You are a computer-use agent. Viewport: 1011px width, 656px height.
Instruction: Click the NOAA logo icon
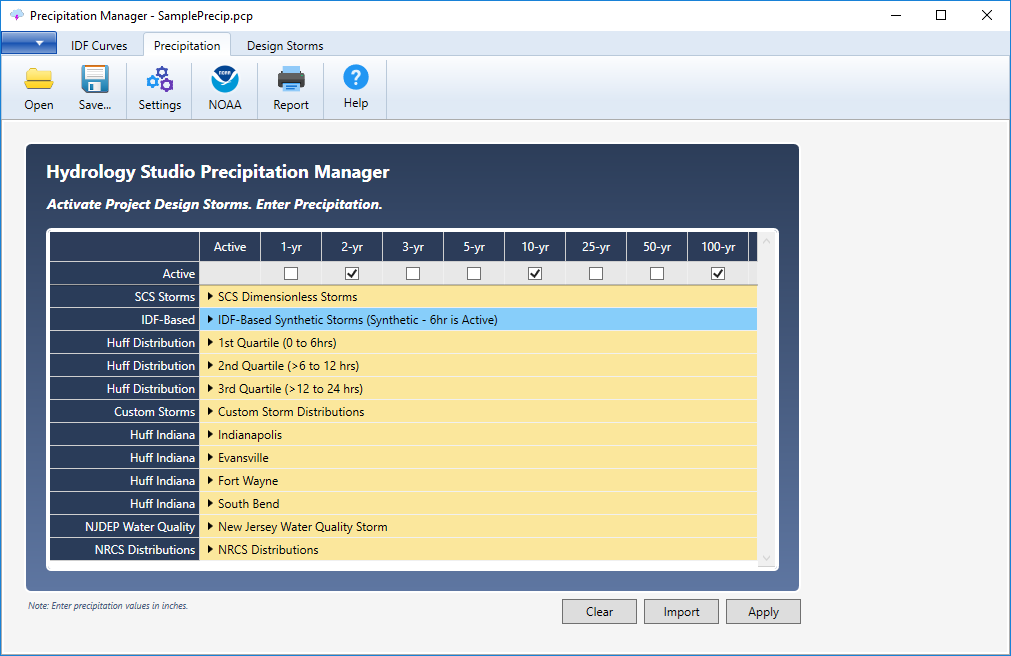pyautogui.click(x=225, y=79)
